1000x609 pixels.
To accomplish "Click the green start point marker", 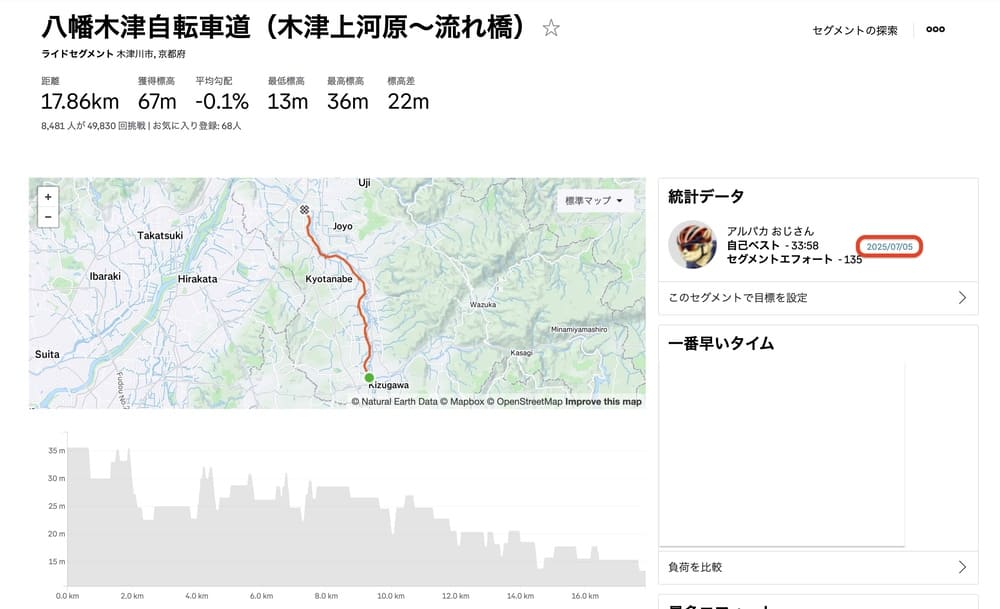I will point(369,378).
